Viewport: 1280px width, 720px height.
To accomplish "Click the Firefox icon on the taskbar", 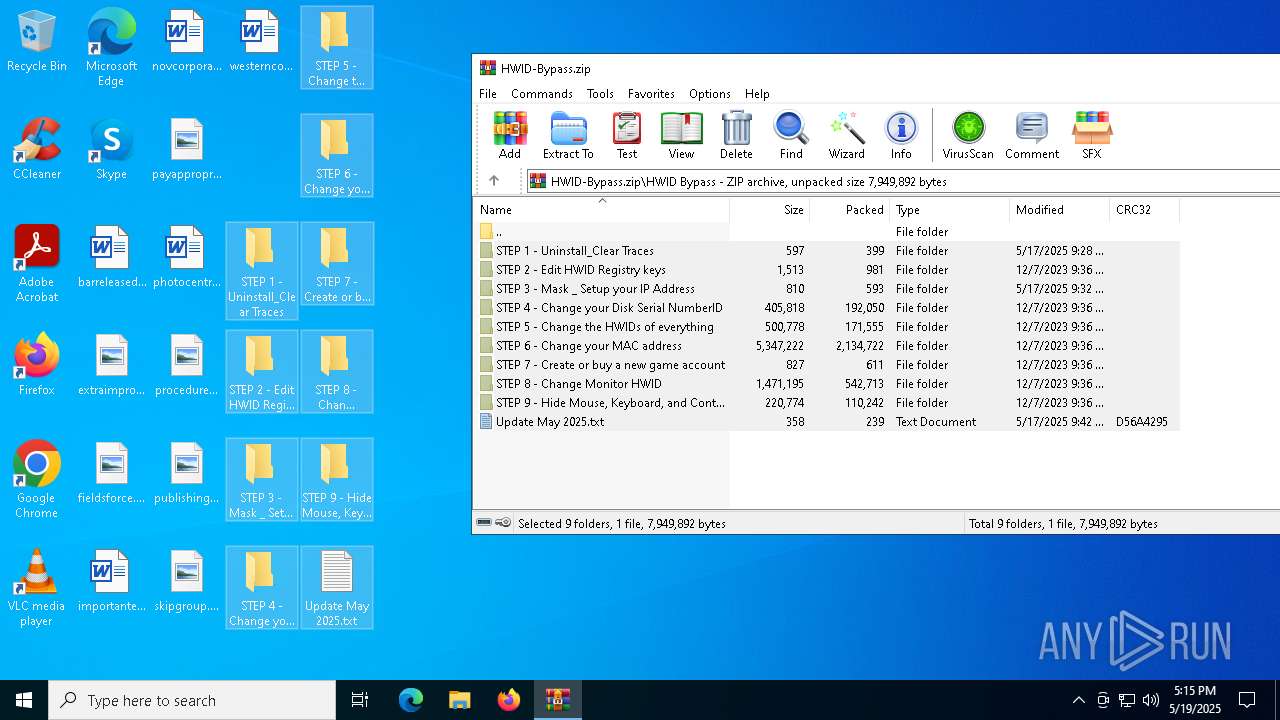I will click(x=509, y=700).
